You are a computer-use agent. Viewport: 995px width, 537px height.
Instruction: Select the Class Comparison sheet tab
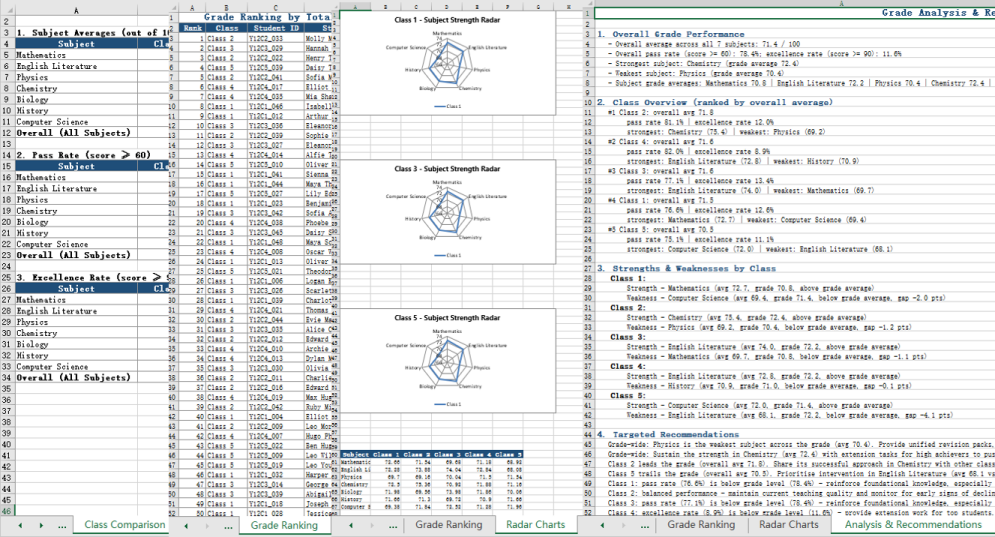coord(124,525)
